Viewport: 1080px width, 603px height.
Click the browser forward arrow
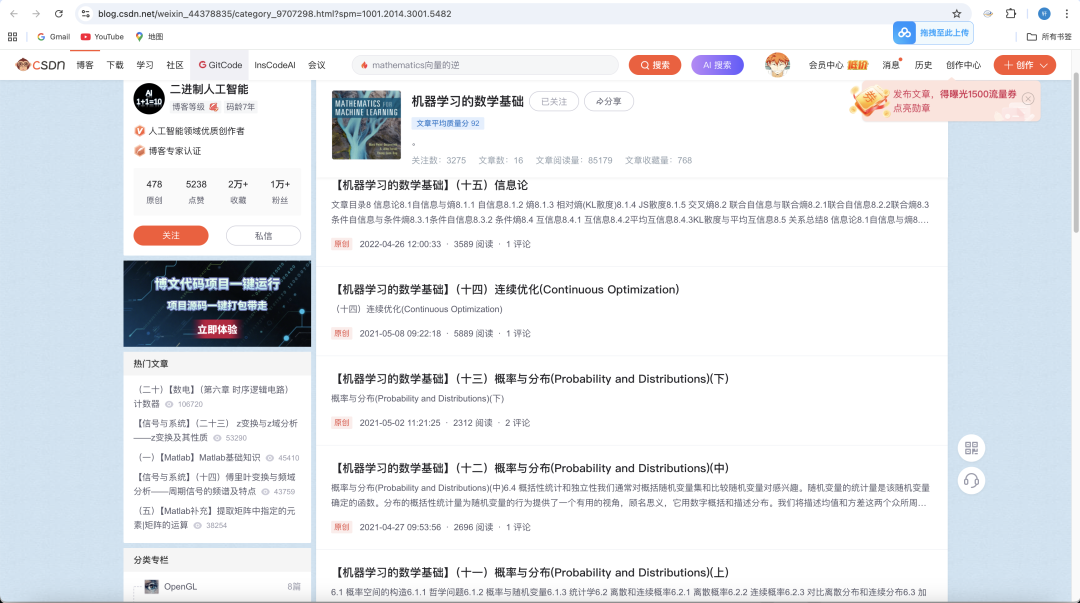point(36,14)
